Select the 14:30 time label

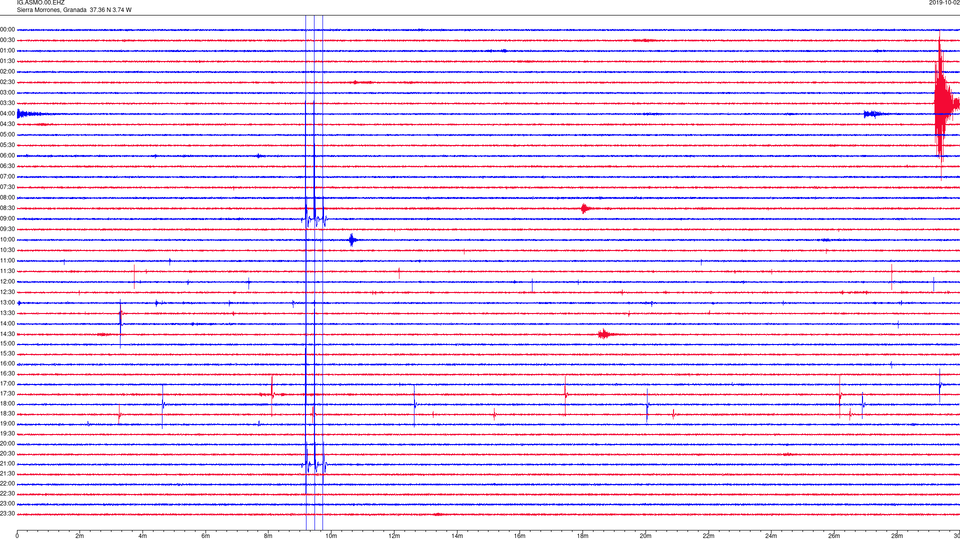coord(7,334)
